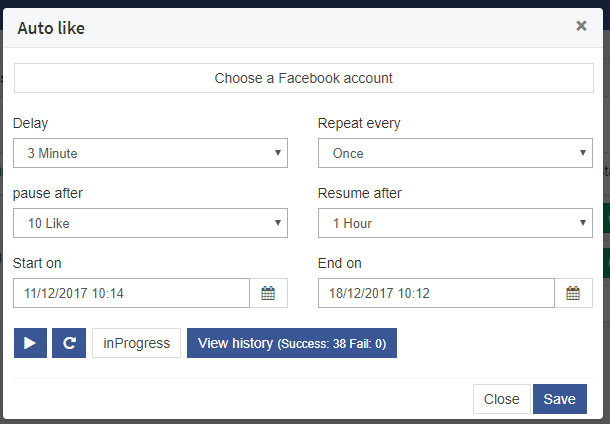Open View history with success count
610x424 pixels.
[x=292, y=343]
